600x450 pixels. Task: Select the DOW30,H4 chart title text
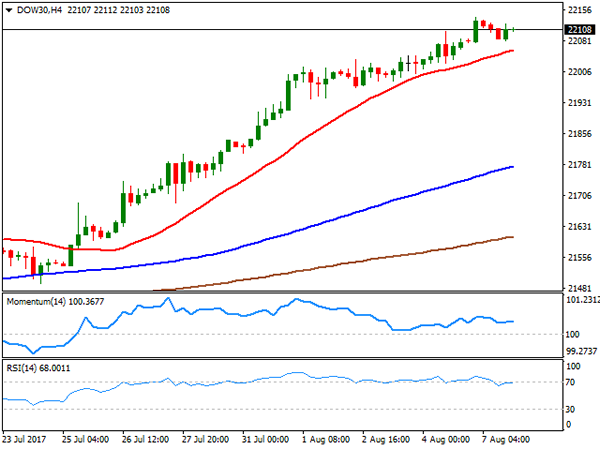39,10
